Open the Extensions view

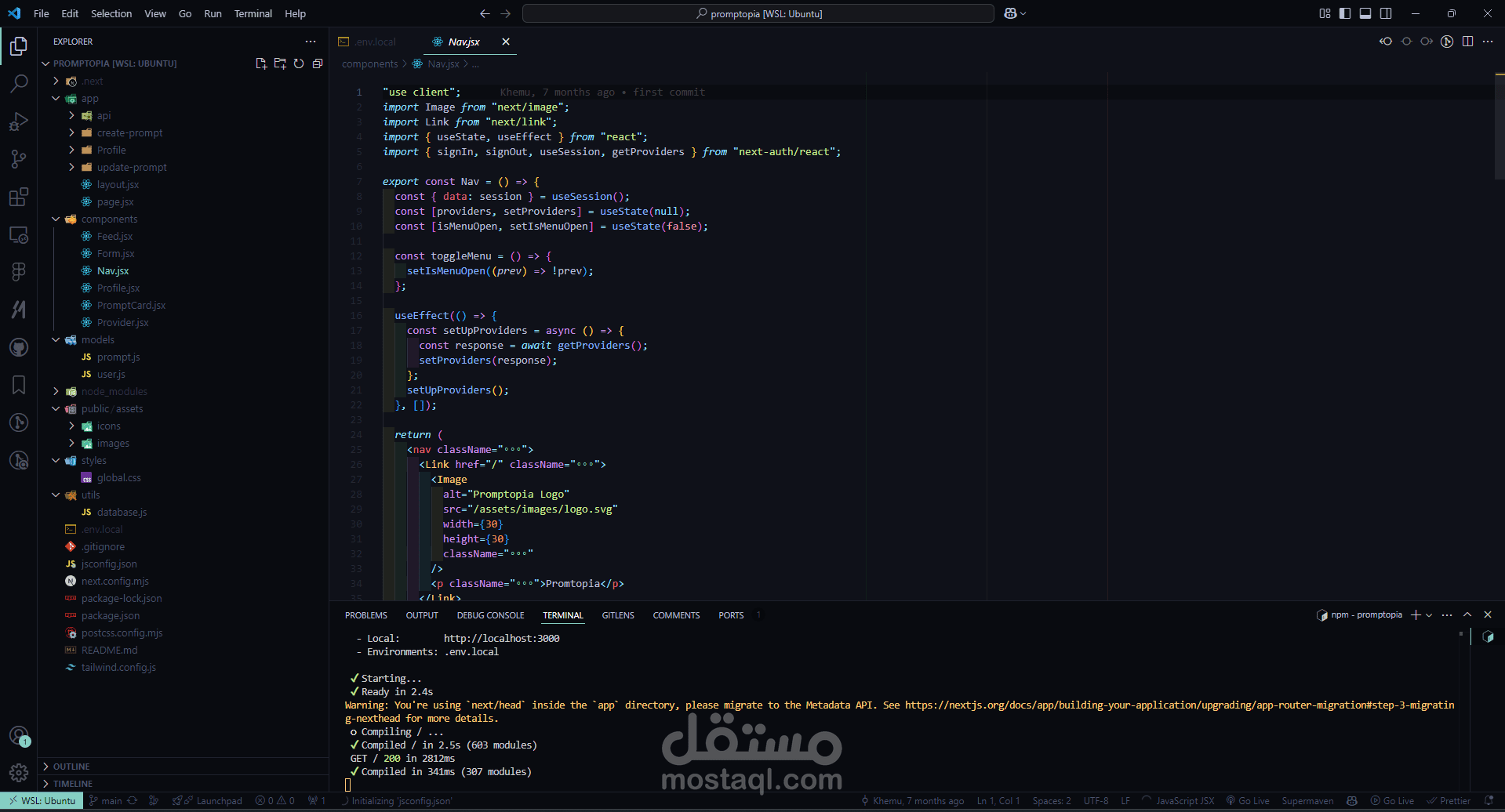coord(19,197)
